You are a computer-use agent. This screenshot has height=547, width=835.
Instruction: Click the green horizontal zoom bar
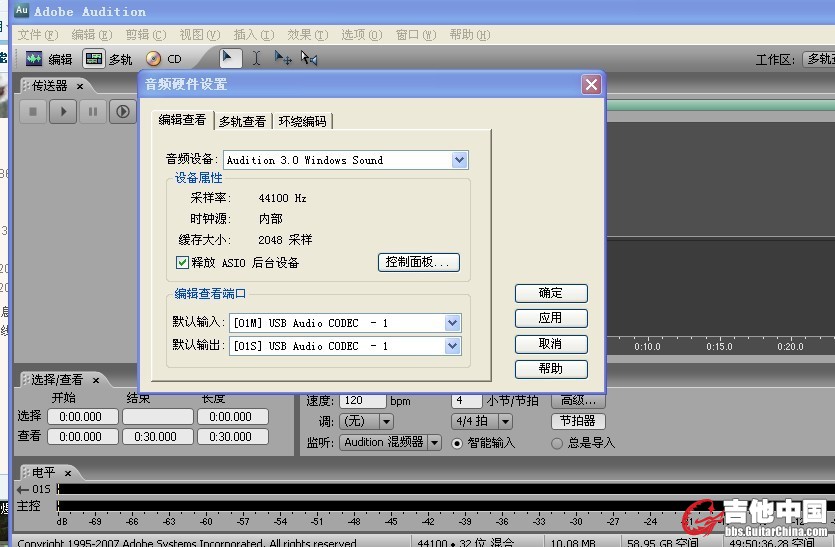point(721,105)
